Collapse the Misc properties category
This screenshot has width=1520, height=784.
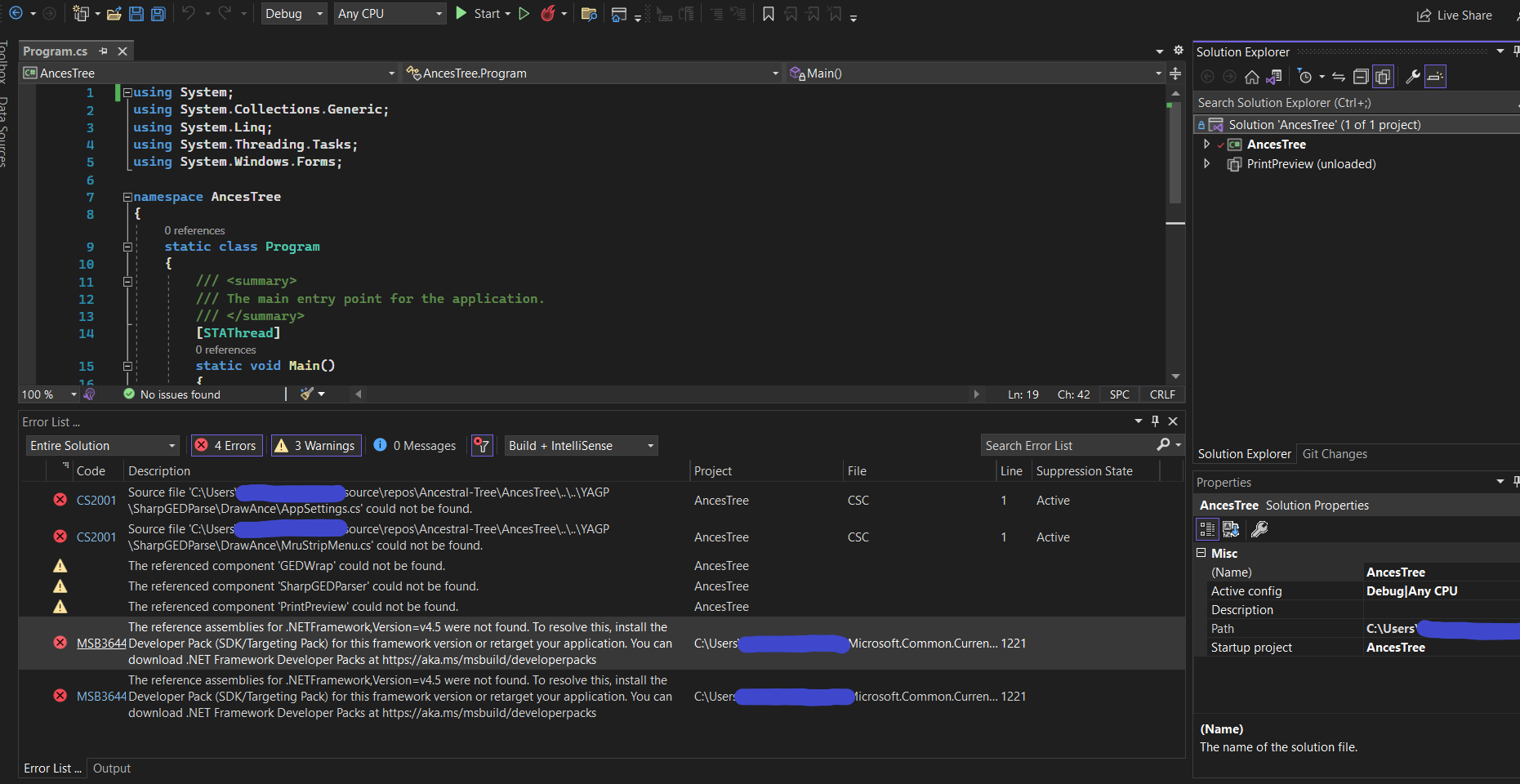pyautogui.click(x=1201, y=553)
